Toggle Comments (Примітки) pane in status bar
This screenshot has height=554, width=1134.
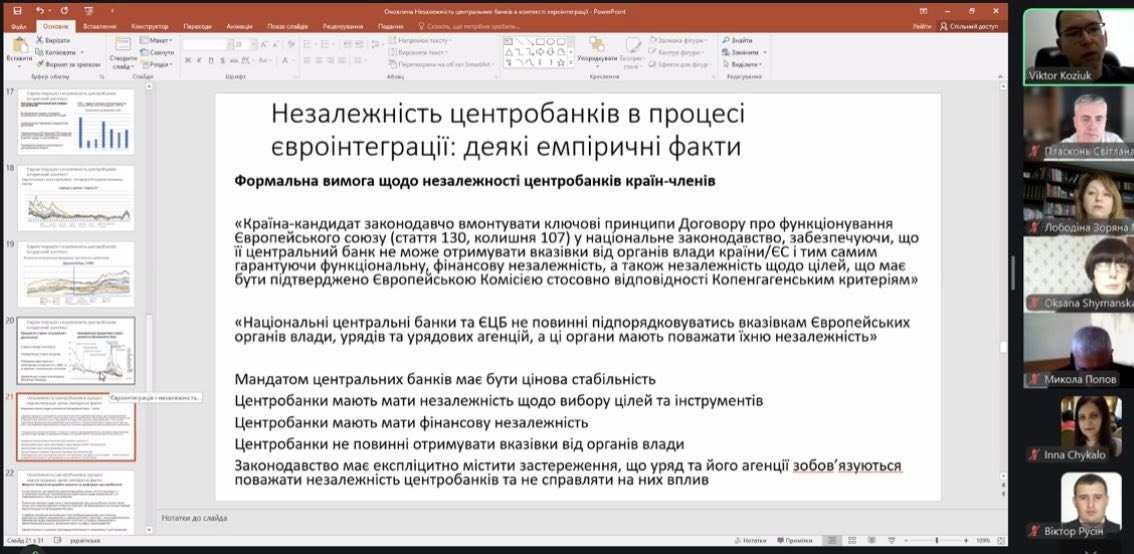[x=797, y=540]
